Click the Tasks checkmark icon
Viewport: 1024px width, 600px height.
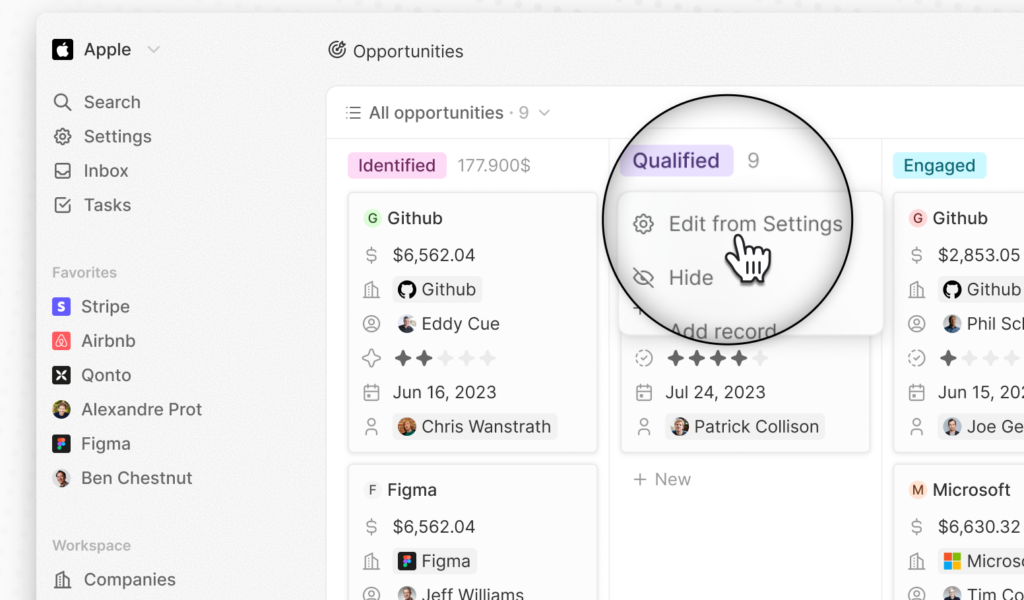click(62, 205)
